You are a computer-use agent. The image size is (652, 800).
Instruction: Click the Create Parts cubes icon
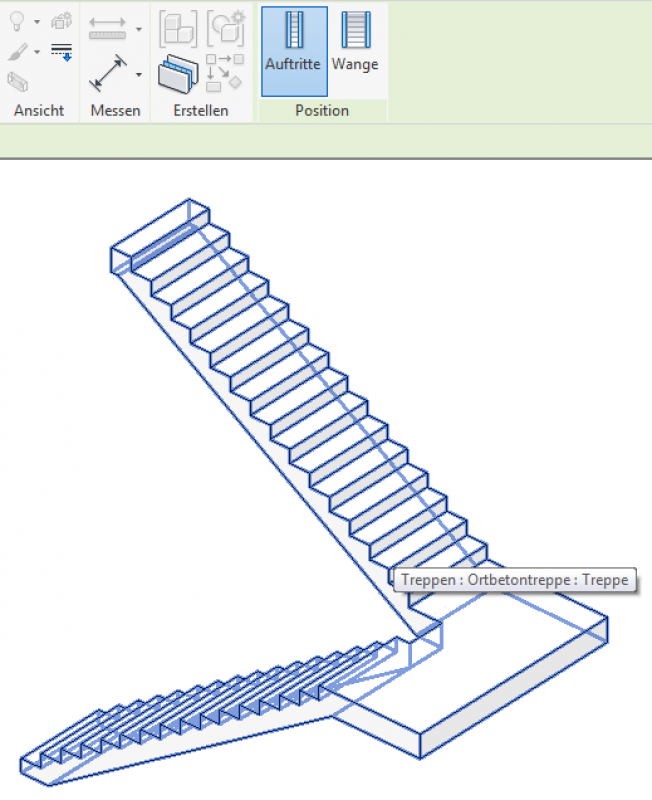(x=179, y=27)
